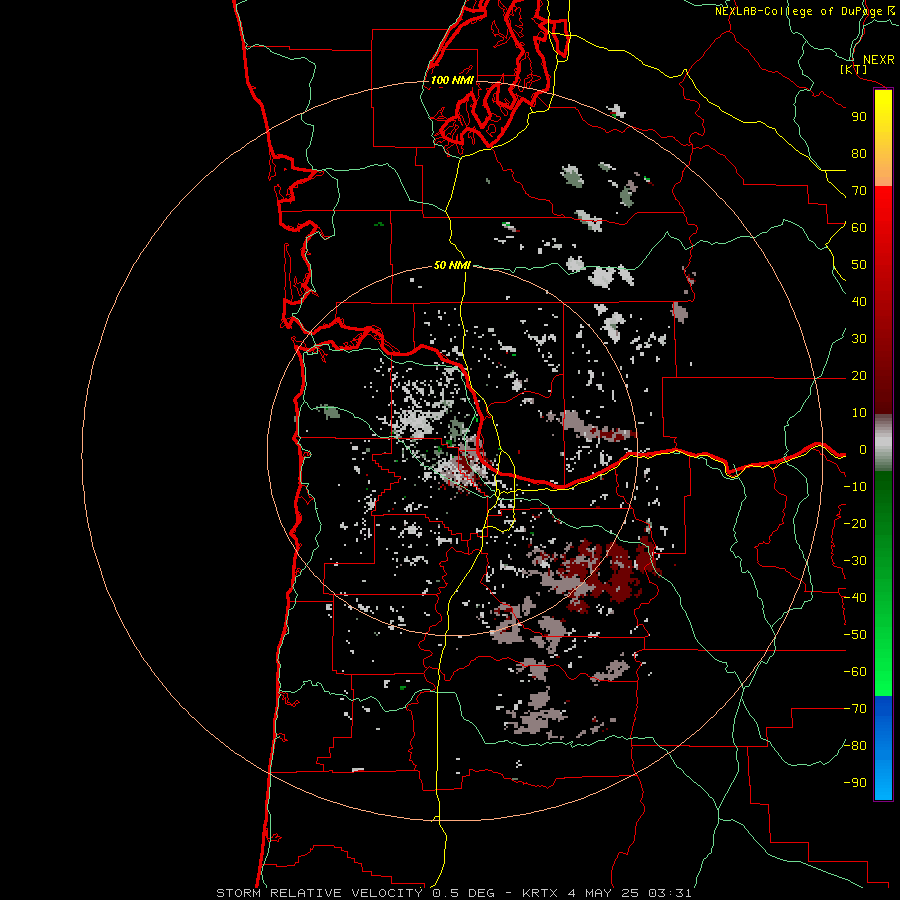This screenshot has width=900, height=900.
Task: Click the -80 value on the velocity scale
Action: 855,746
